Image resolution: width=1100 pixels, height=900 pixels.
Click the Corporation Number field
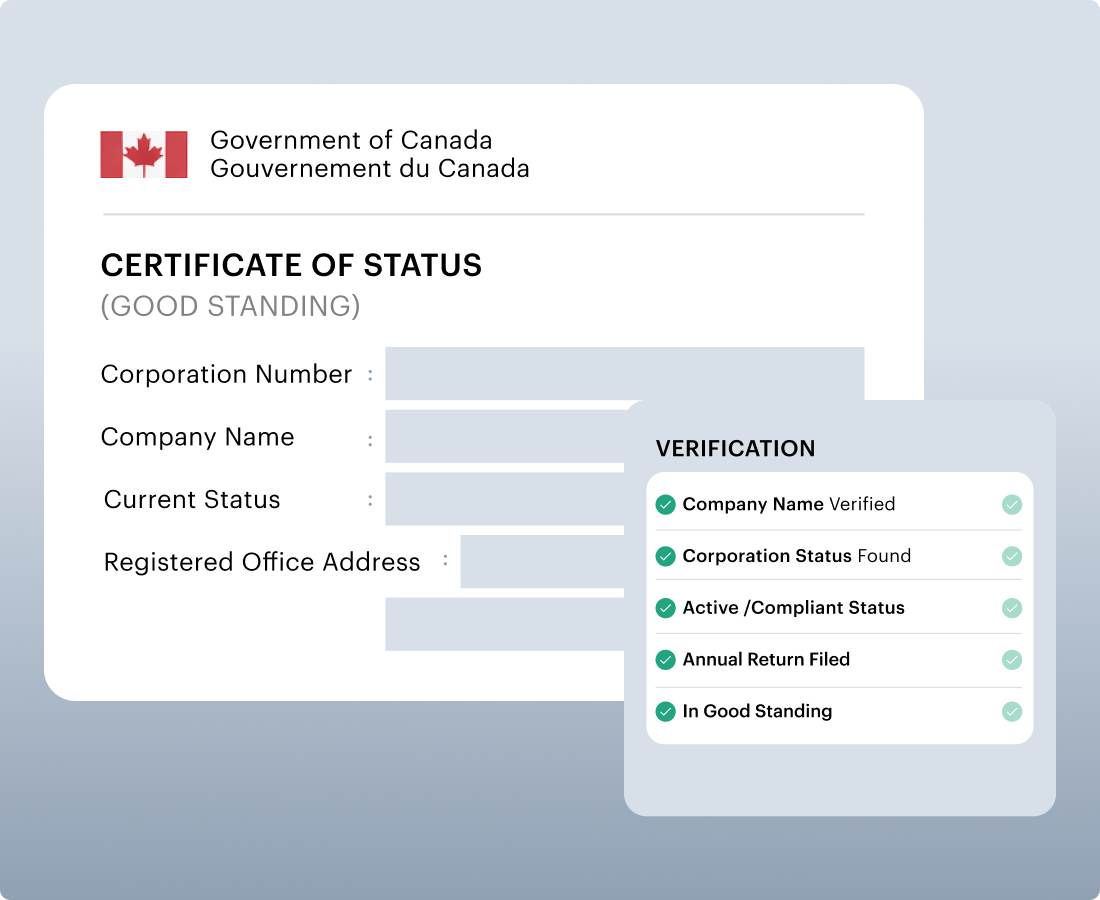click(624, 373)
